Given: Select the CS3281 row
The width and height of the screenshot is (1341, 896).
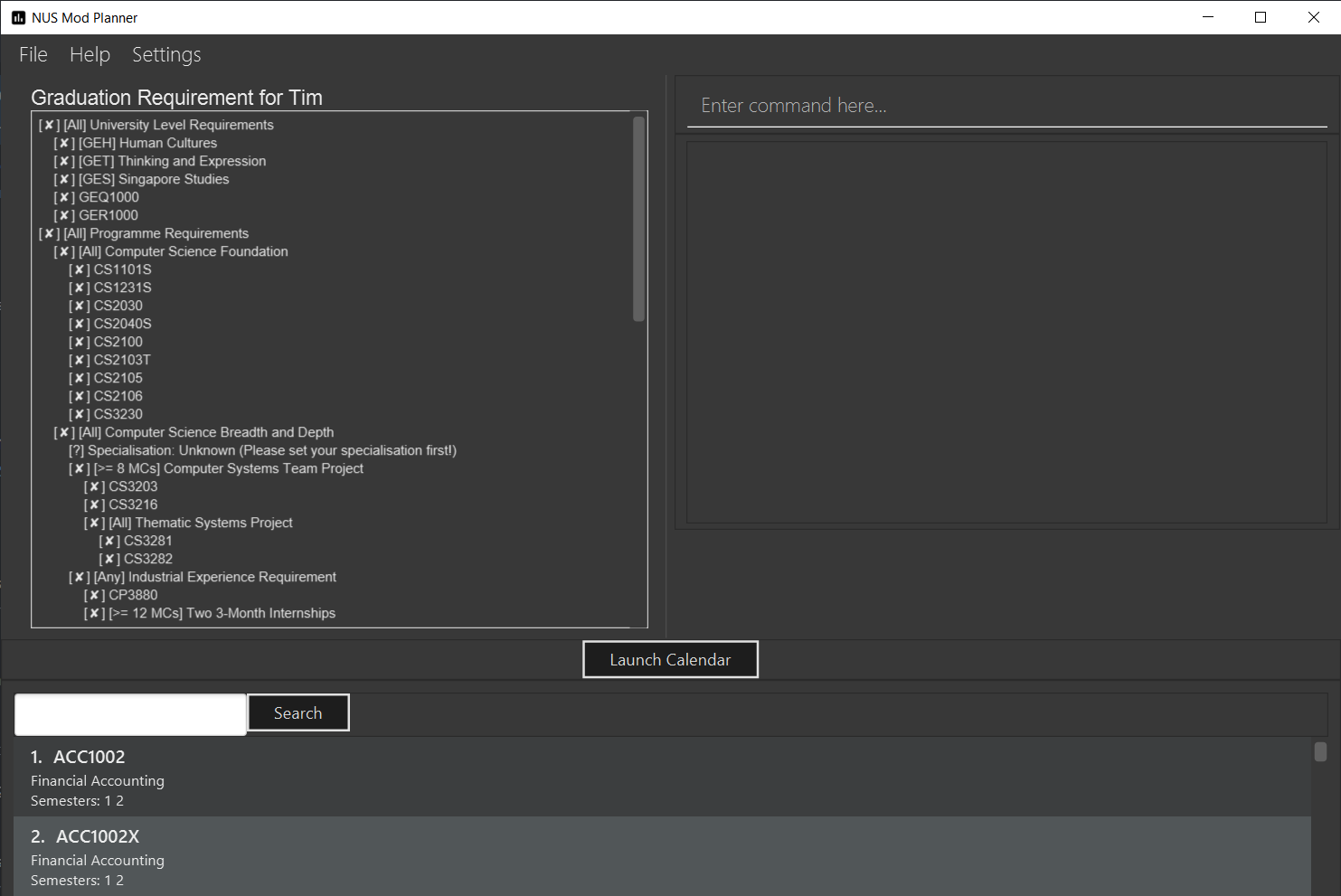Looking at the screenshot, I should tap(136, 541).
